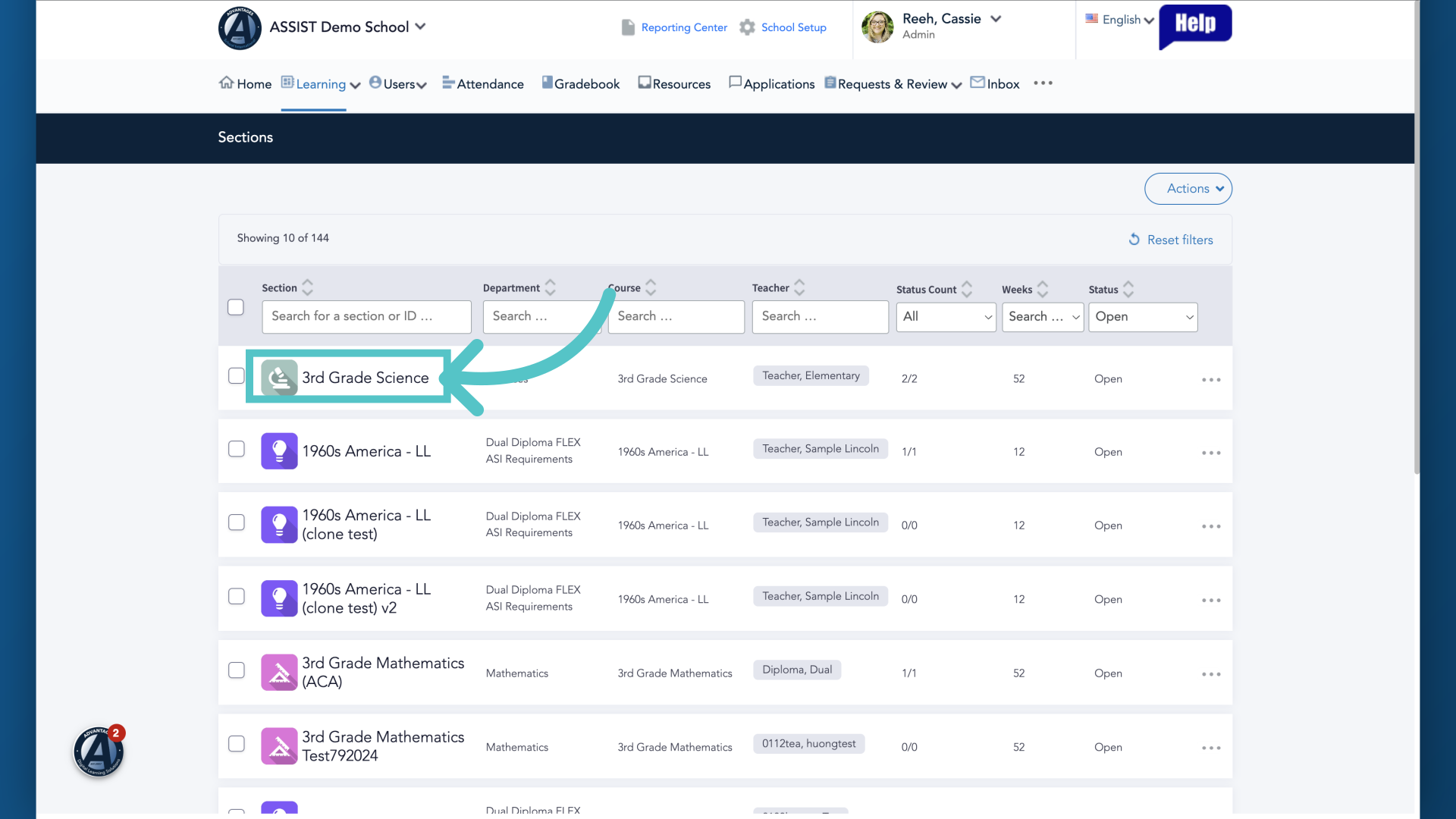This screenshot has width=1456, height=819.
Task: Go to the Attendance menu item
Action: point(483,84)
